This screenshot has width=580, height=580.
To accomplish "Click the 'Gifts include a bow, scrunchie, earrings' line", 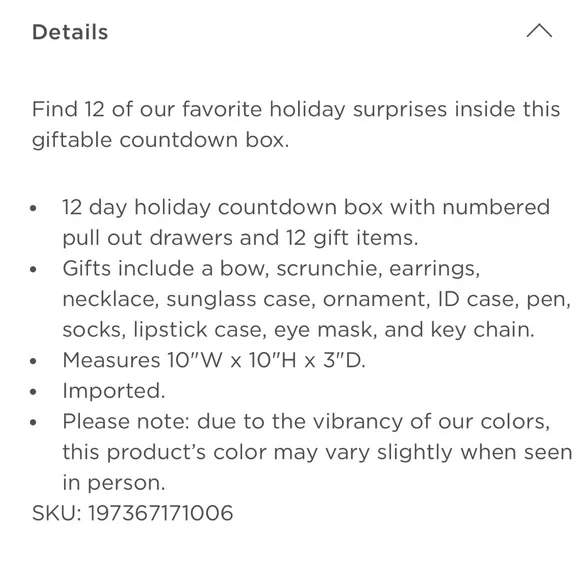I will 271,268.
